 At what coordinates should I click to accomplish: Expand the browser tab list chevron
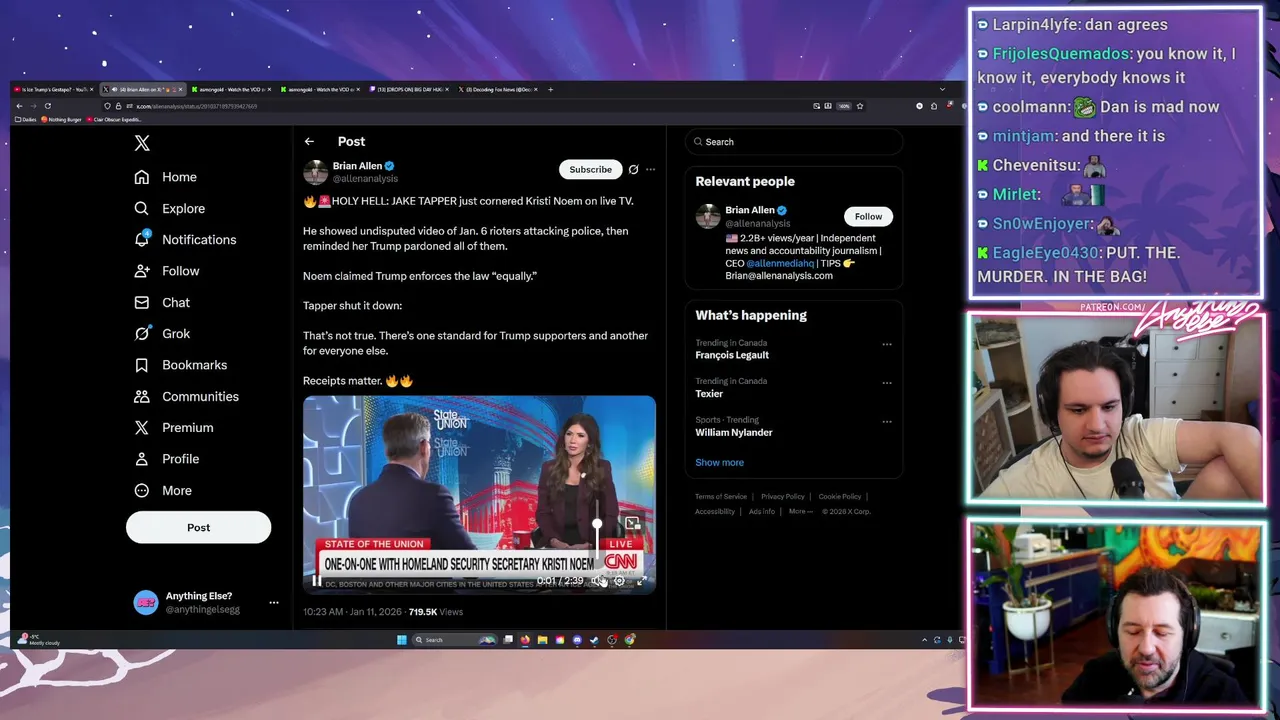[x=942, y=89]
